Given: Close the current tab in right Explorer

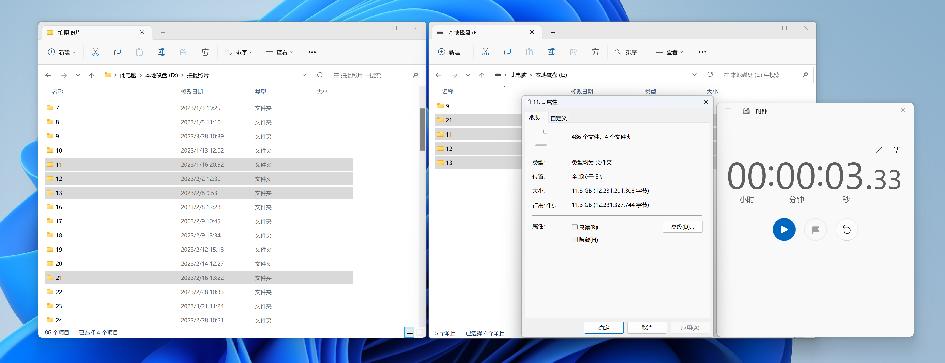Looking at the screenshot, I should pos(532,33).
